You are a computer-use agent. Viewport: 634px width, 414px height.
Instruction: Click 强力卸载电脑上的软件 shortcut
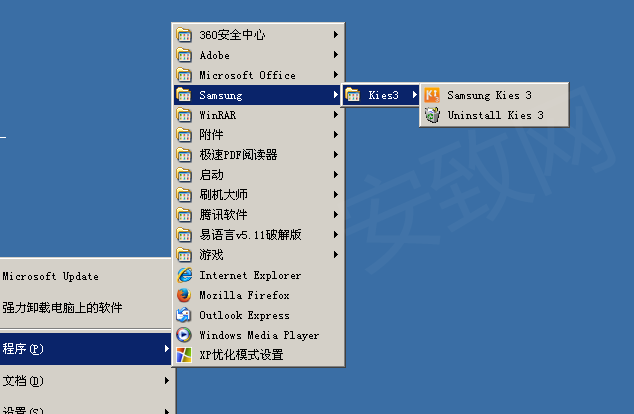(62, 308)
